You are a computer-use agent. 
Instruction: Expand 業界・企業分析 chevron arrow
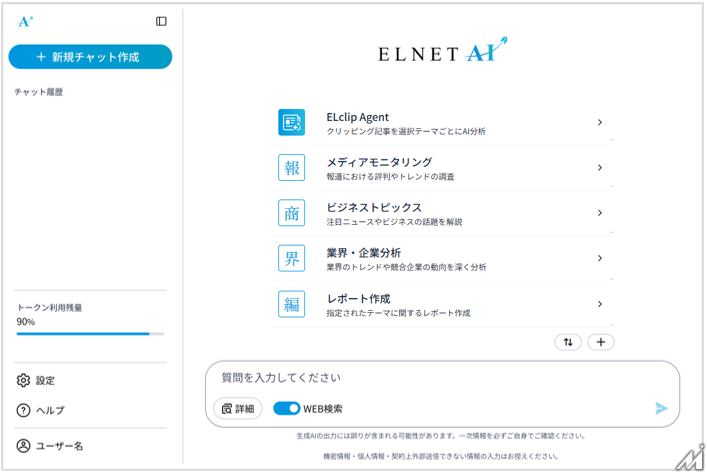[600, 258]
